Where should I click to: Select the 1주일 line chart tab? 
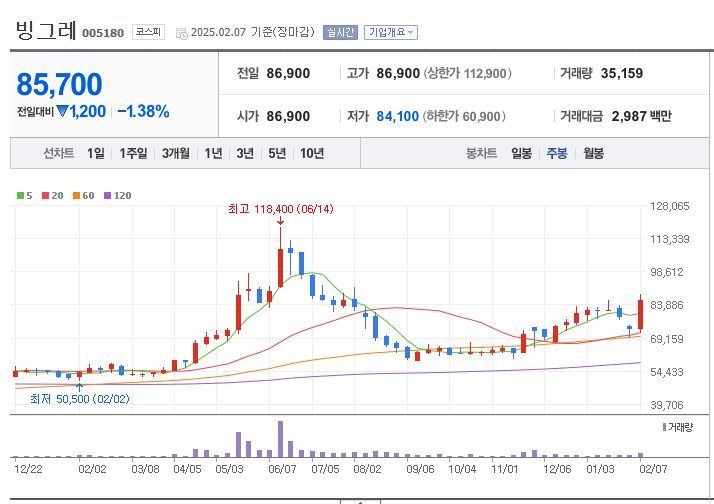point(133,153)
